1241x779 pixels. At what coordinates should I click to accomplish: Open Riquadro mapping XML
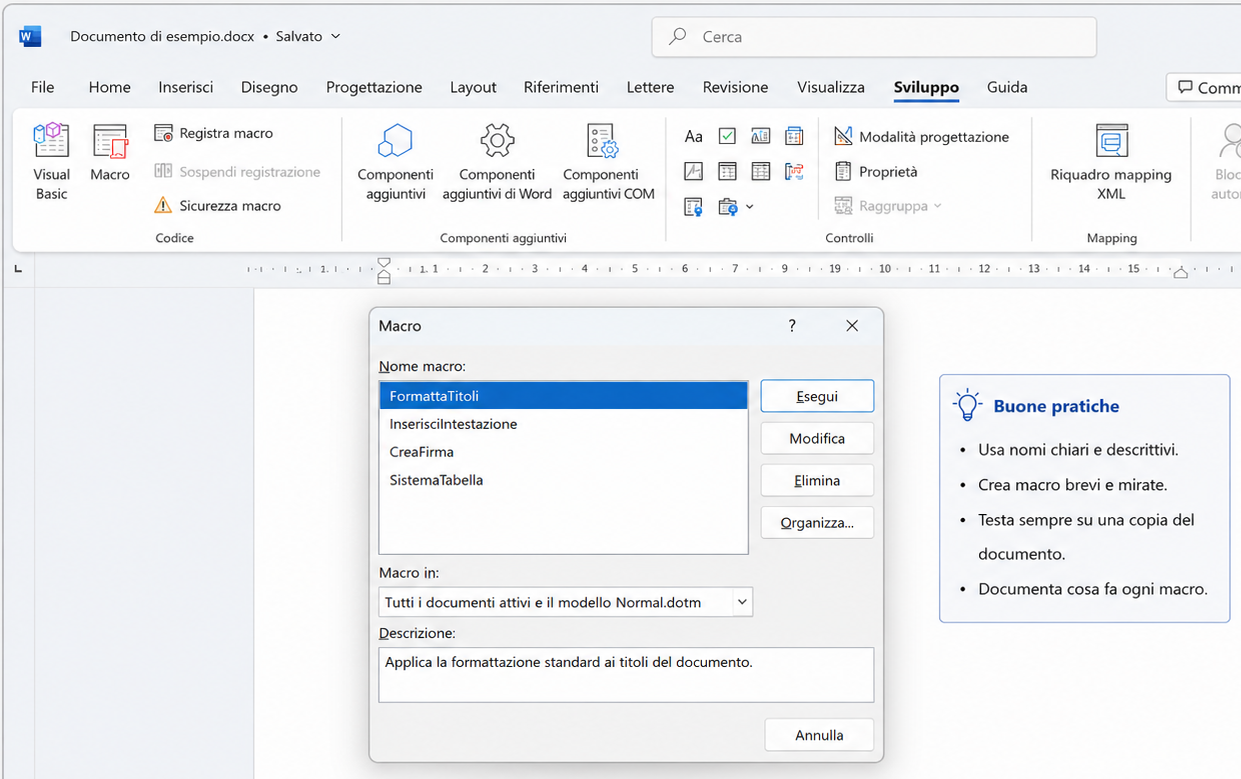[1111, 162]
